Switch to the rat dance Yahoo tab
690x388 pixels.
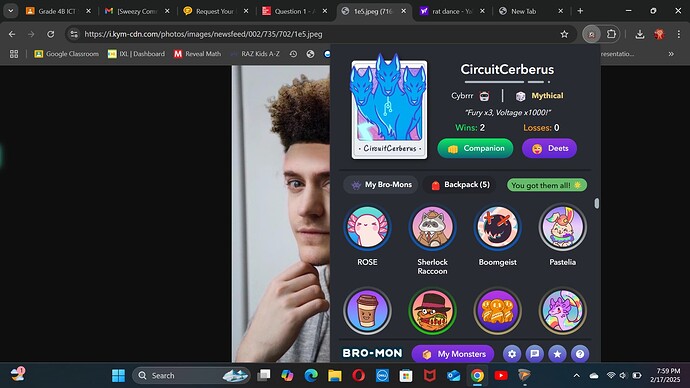pyautogui.click(x=452, y=11)
